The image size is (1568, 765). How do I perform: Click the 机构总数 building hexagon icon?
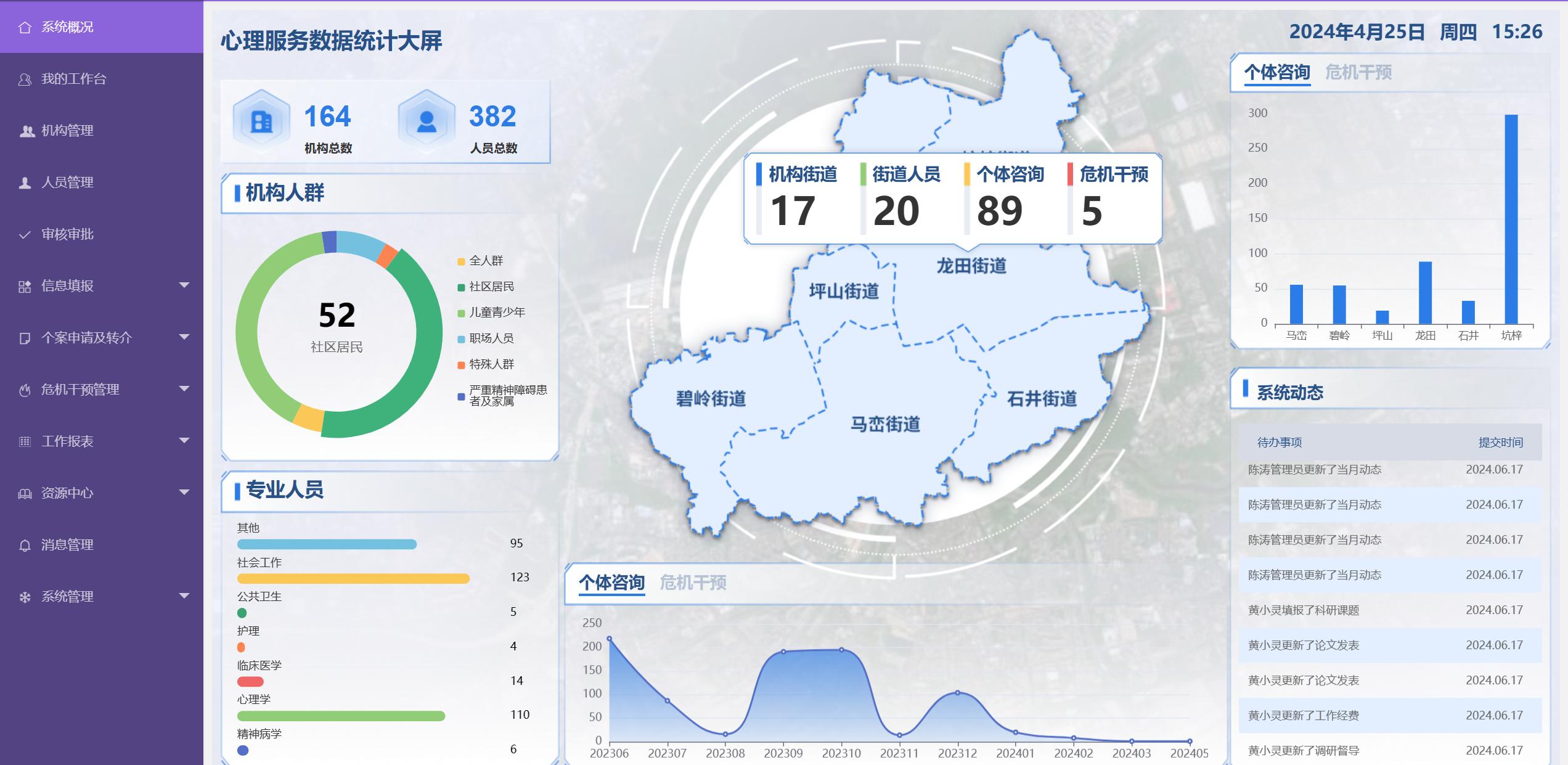pos(261,121)
